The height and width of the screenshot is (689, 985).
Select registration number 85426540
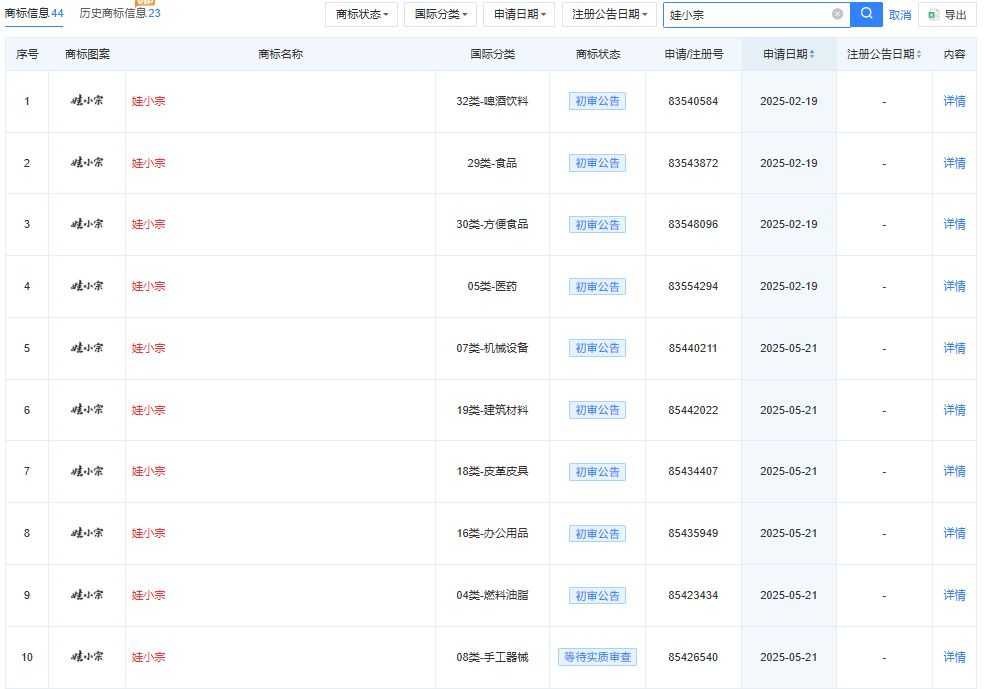click(693, 657)
